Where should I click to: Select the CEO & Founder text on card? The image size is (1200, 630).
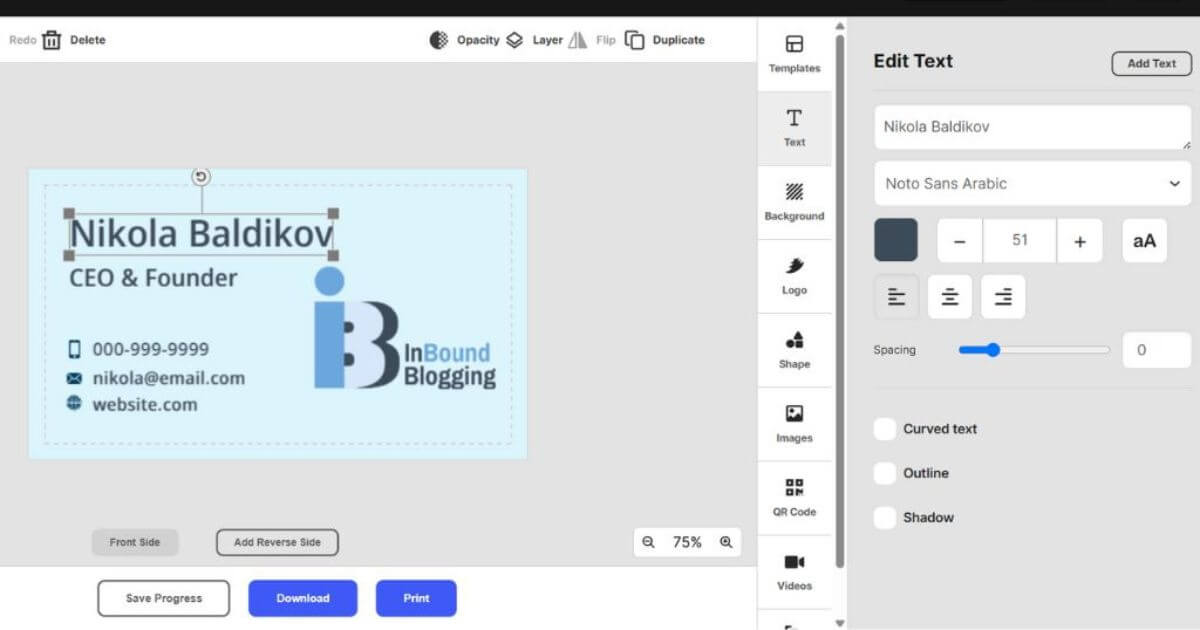click(153, 278)
